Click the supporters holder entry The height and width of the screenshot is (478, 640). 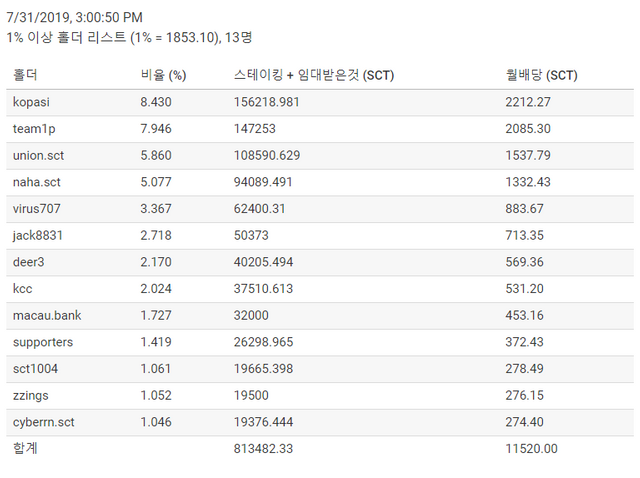[43, 342]
